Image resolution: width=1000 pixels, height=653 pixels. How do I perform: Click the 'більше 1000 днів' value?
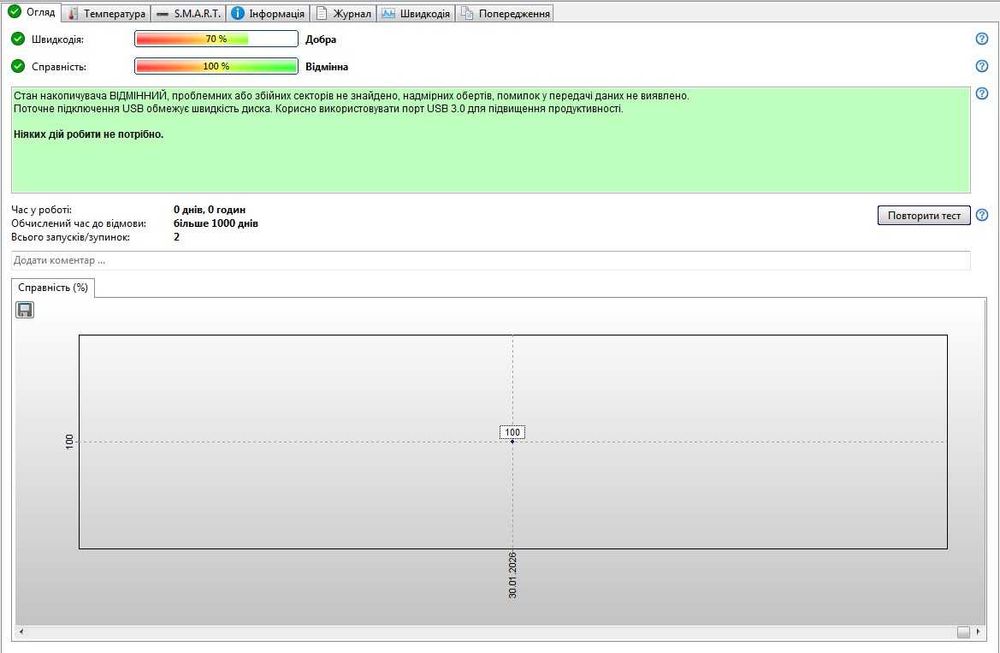click(216, 224)
